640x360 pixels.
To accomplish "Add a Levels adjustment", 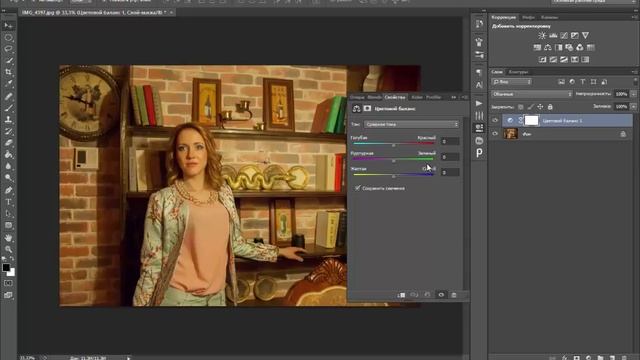I will pyautogui.click(x=553, y=36).
